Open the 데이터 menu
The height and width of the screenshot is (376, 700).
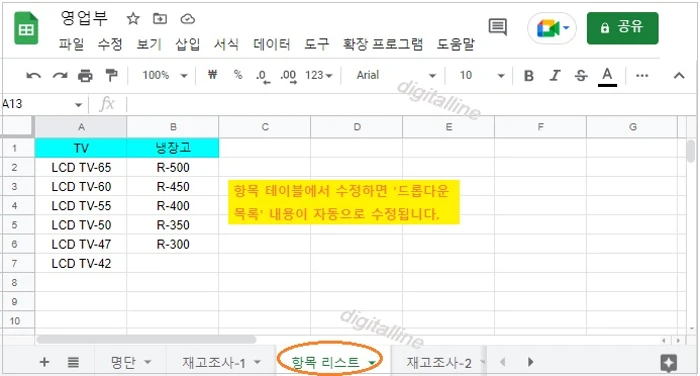point(272,44)
